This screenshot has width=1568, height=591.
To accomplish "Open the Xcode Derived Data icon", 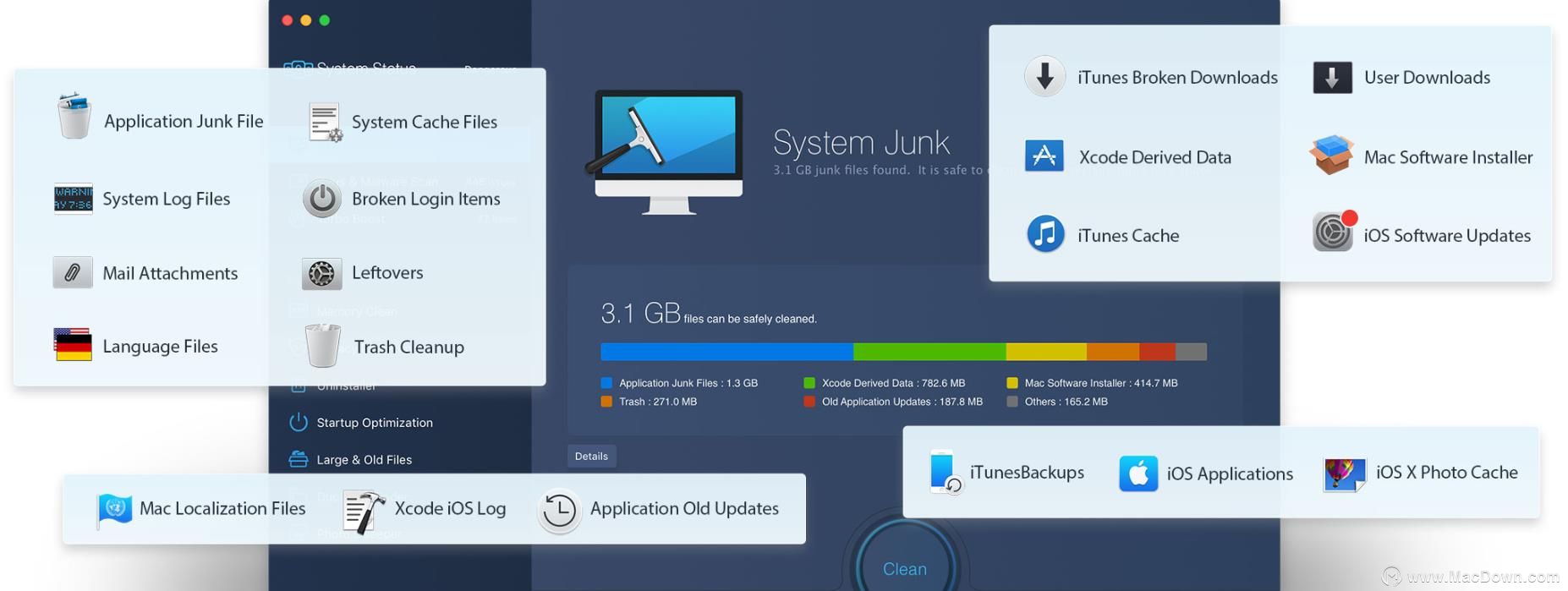I will pos(1044,156).
